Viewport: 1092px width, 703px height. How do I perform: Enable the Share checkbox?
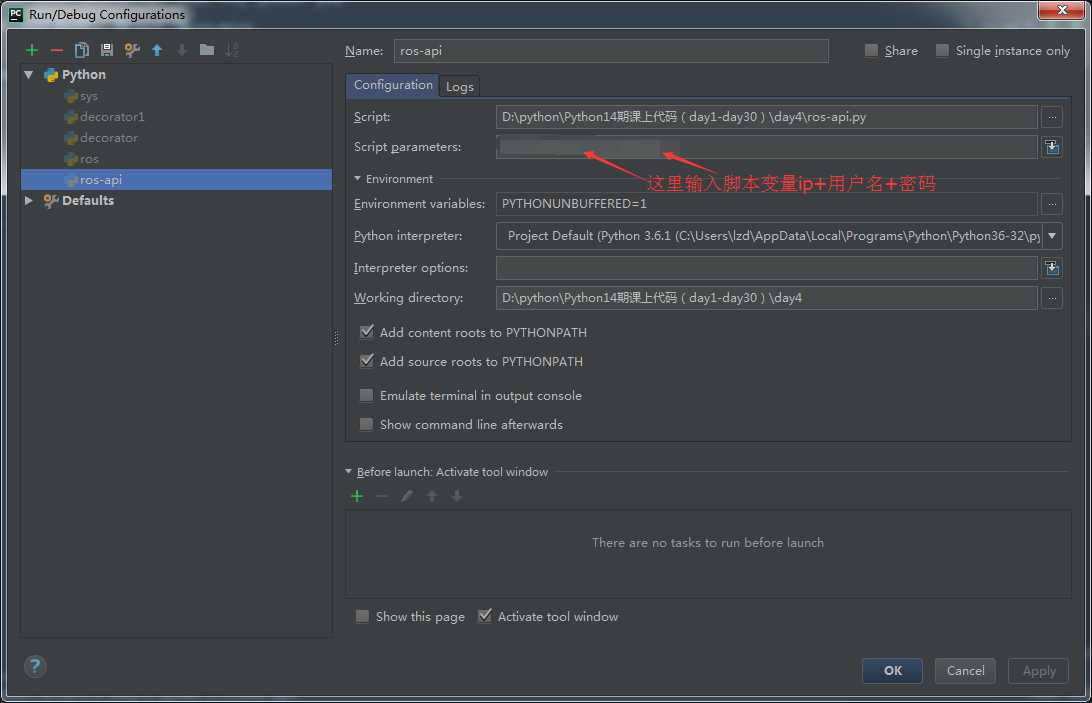(x=871, y=50)
